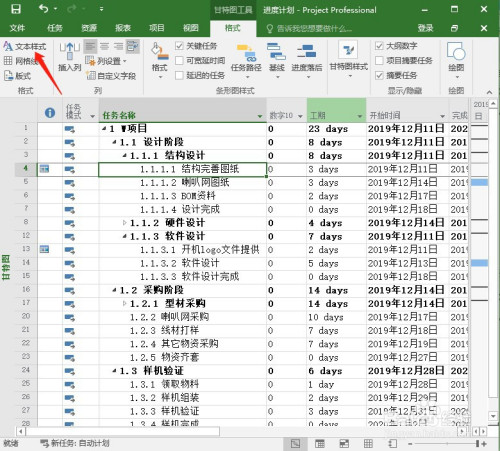Switch to the 项目 ribbon tab
Screen dimensions: 500x451
[157, 28]
